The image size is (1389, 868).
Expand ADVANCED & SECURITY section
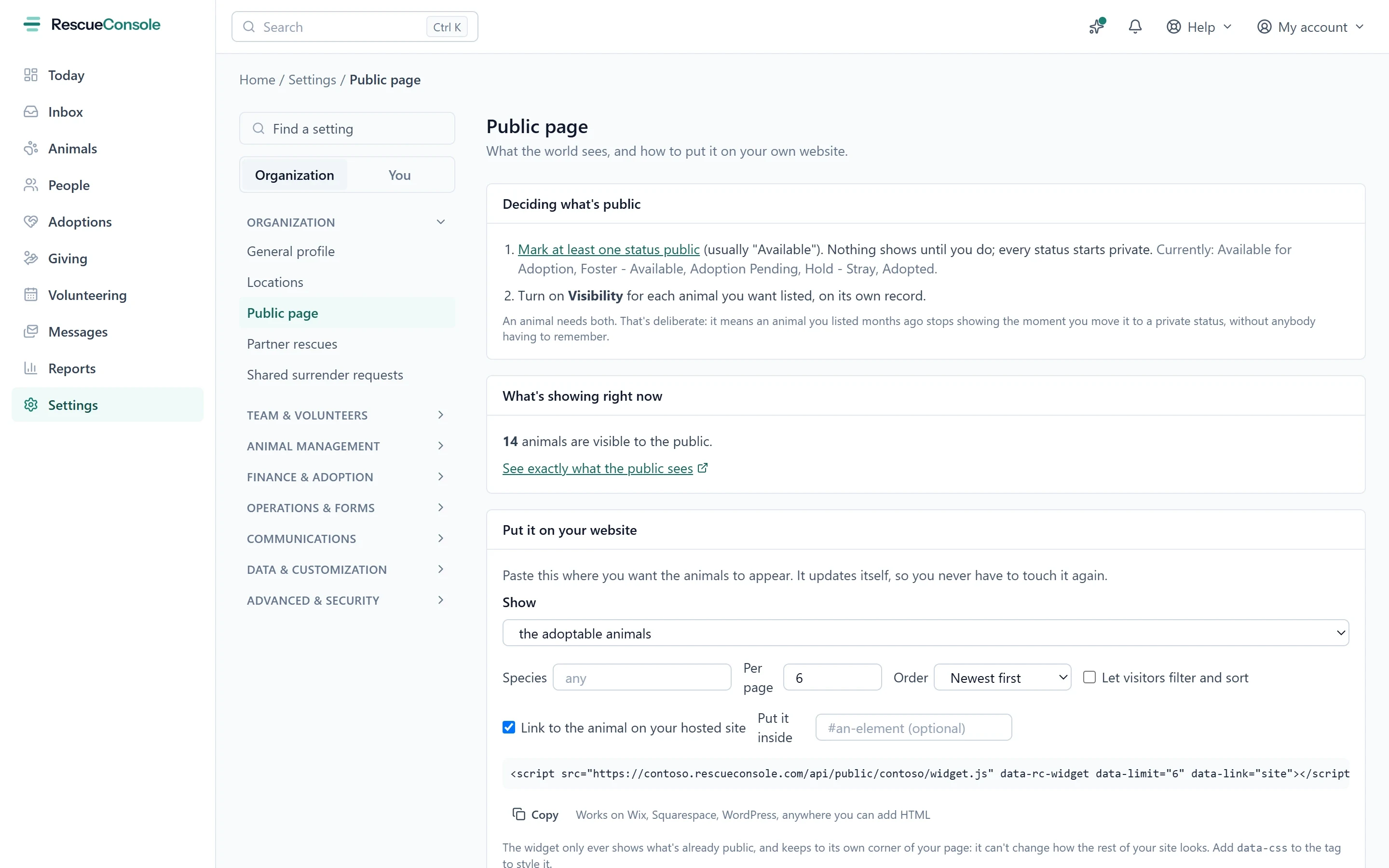click(347, 600)
